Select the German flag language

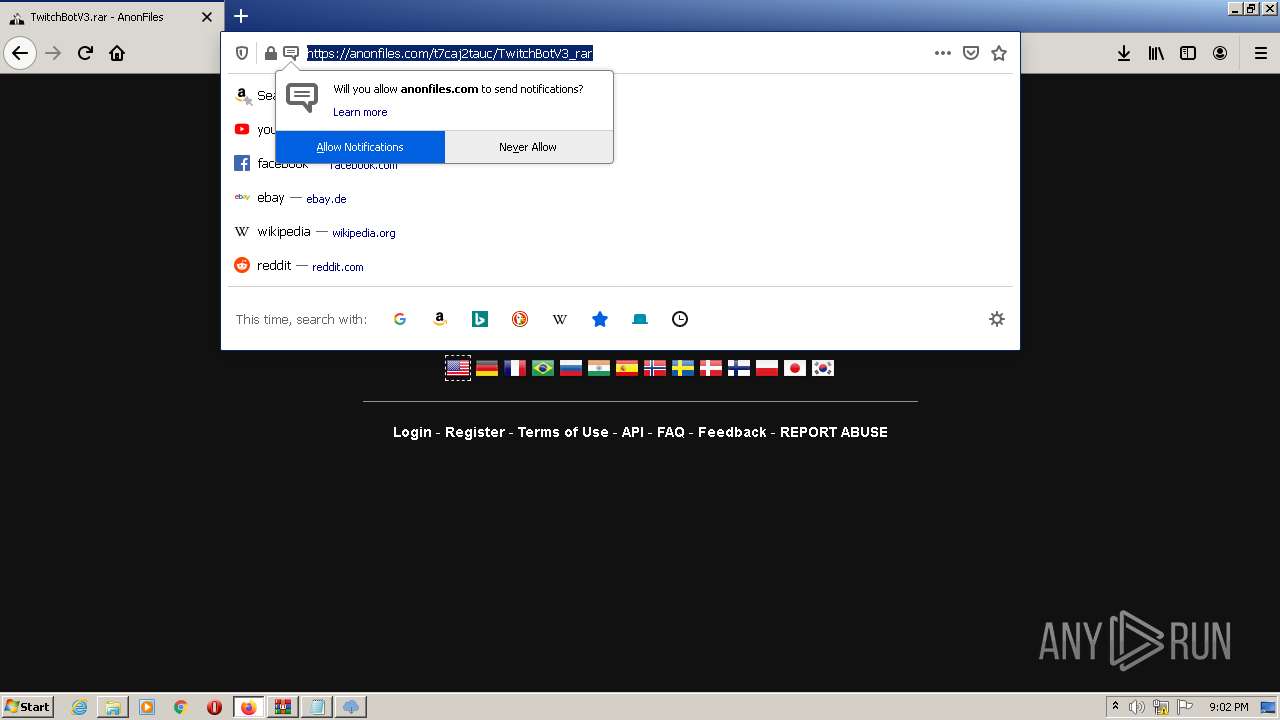pos(487,368)
